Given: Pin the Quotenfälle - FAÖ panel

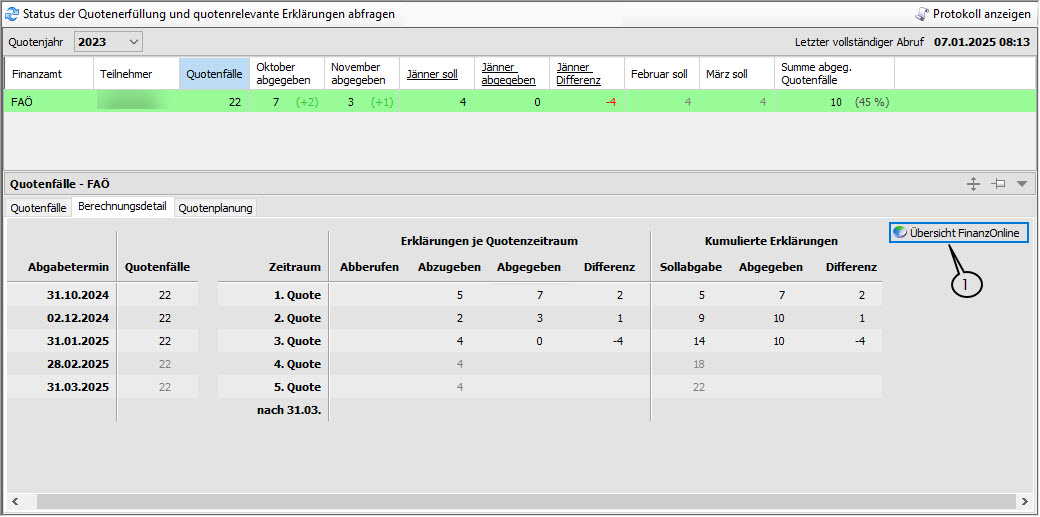Looking at the screenshot, I should point(997,184).
